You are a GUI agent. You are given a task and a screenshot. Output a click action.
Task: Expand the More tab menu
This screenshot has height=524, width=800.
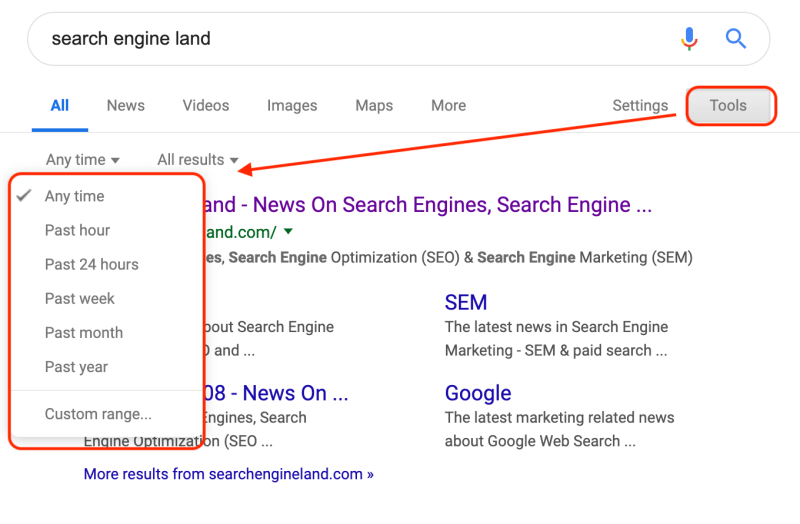point(448,106)
